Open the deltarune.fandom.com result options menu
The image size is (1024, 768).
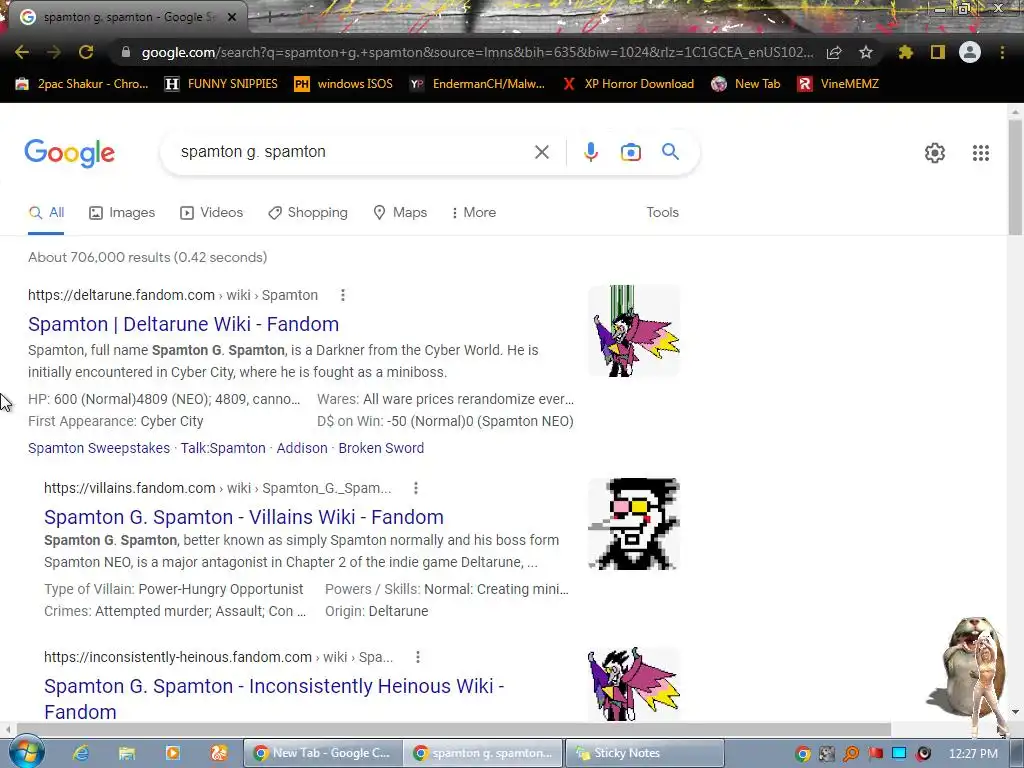[343, 295]
